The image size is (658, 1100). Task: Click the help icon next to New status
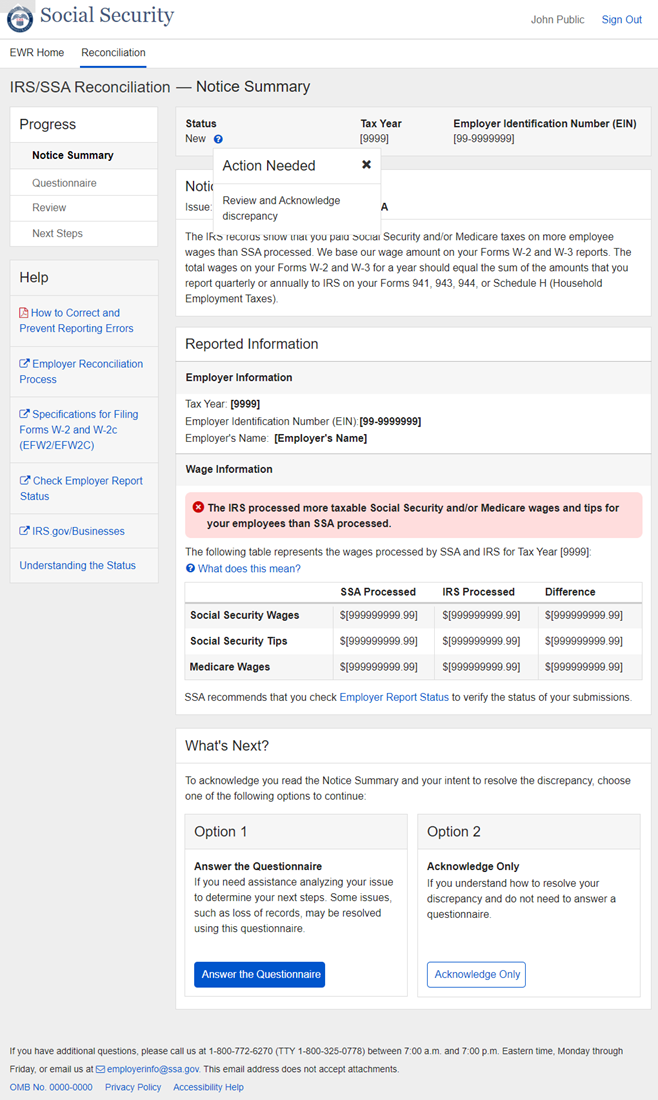coord(218,139)
